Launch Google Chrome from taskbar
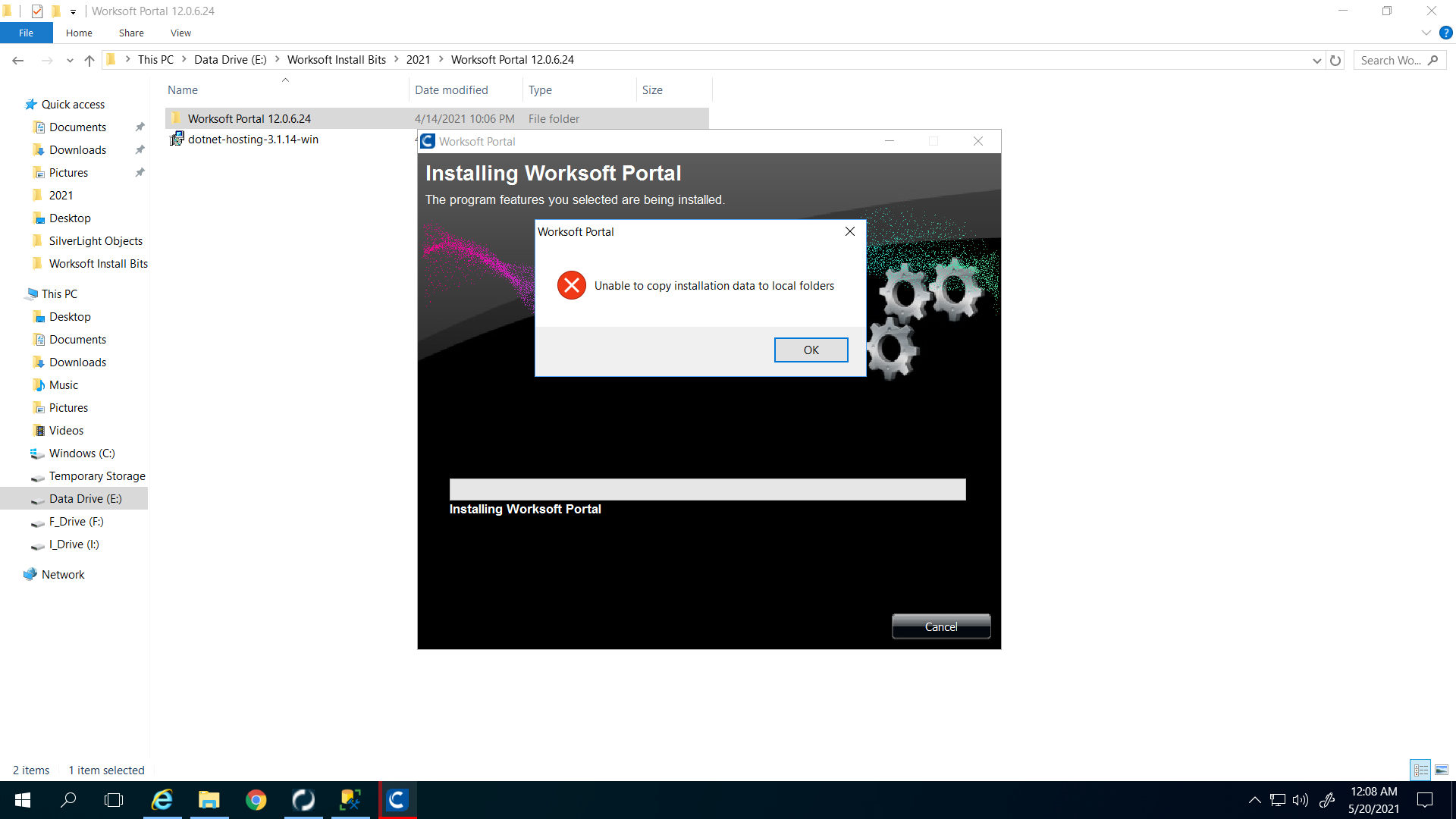The image size is (1456, 819). (x=256, y=800)
